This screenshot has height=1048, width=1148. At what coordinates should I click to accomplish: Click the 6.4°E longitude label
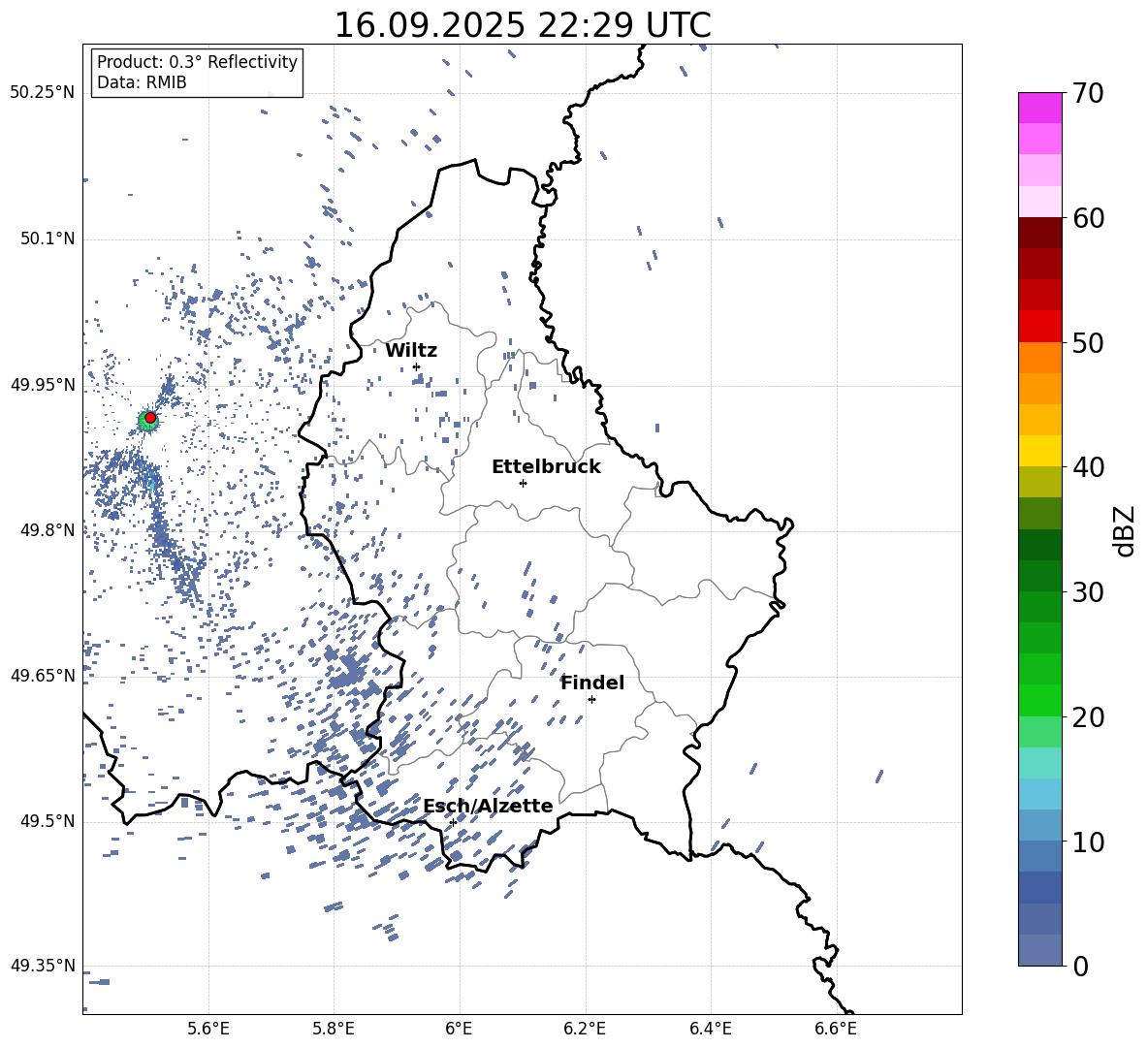tap(710, 1029)
